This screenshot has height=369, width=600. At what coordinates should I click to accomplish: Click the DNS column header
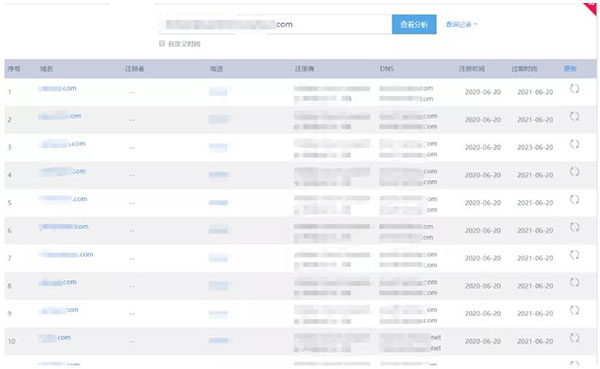click(x=386, y=69)
